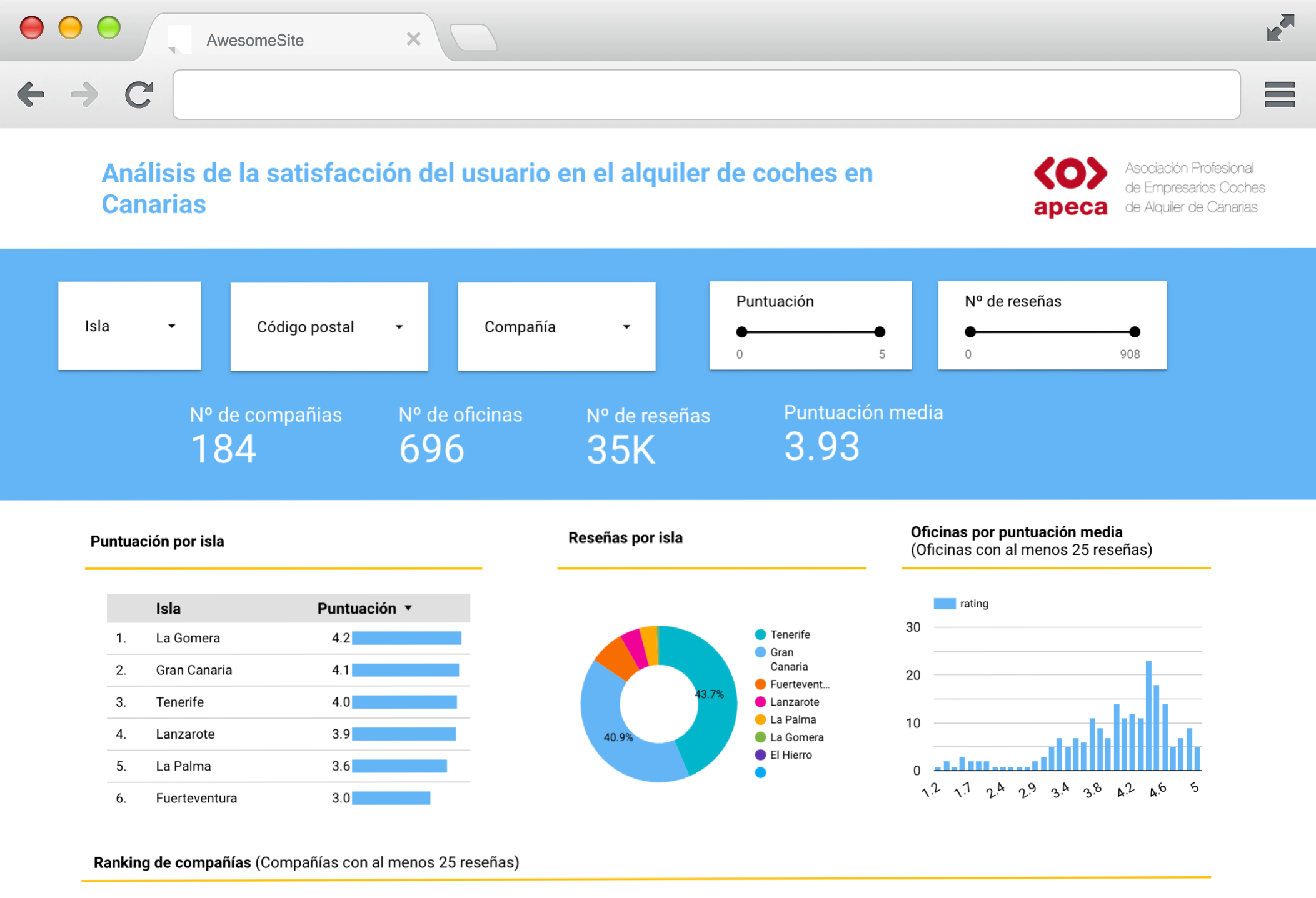This screenshot has height=898, width=1316.
Task: Select the AwesomeSite tab
Action: coord(255,41)
